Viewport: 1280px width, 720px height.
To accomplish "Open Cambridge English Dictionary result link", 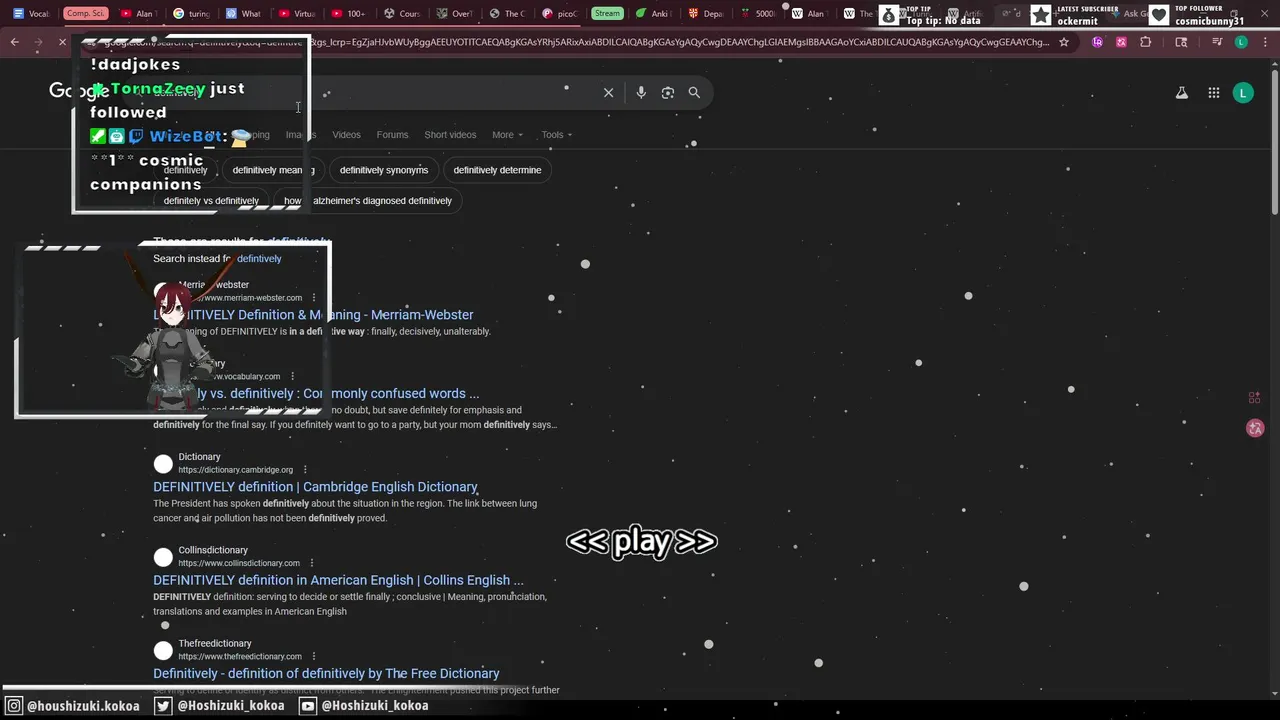I will tap(315, 487).
